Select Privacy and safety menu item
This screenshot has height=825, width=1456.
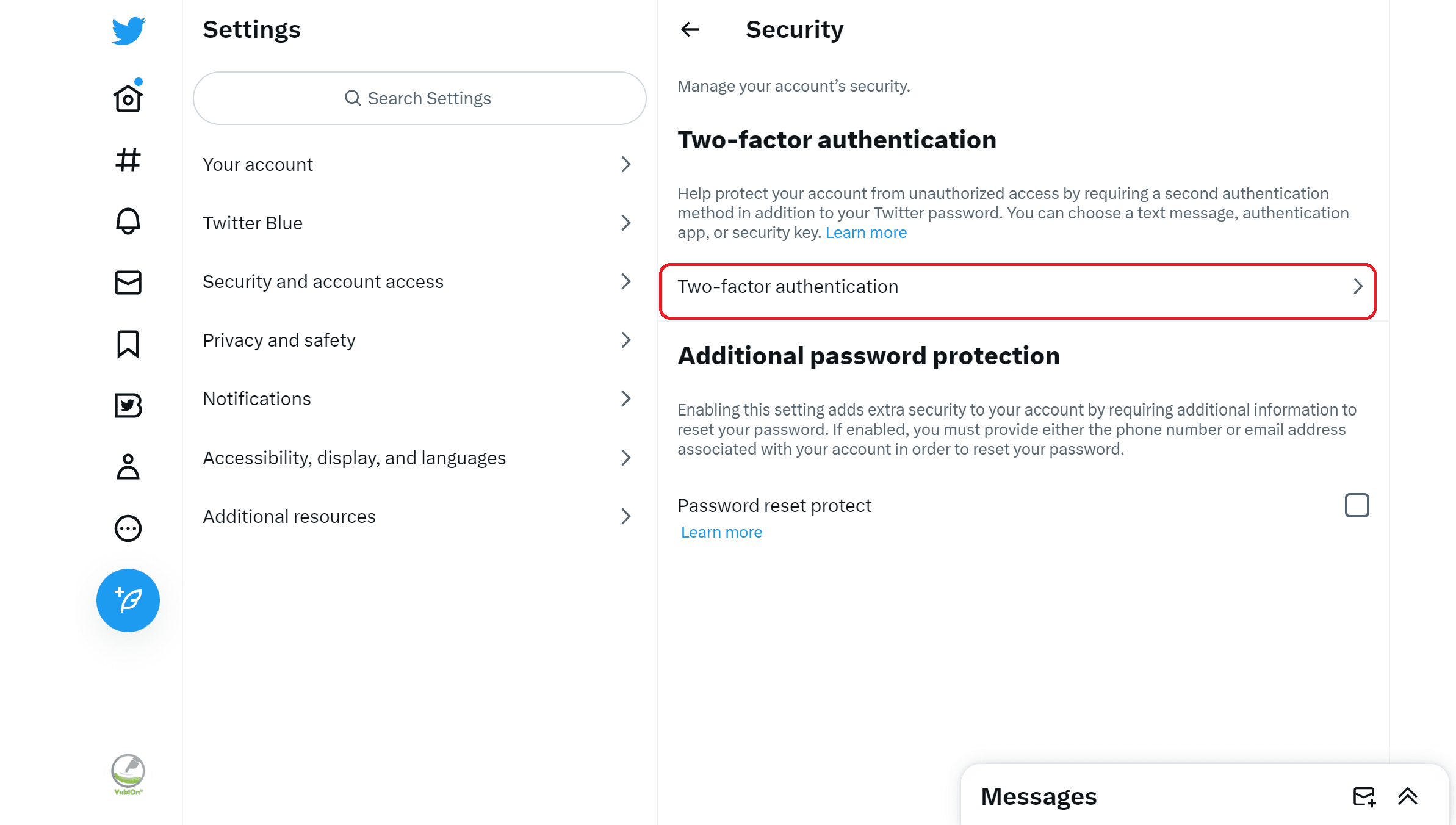point(419,340)
